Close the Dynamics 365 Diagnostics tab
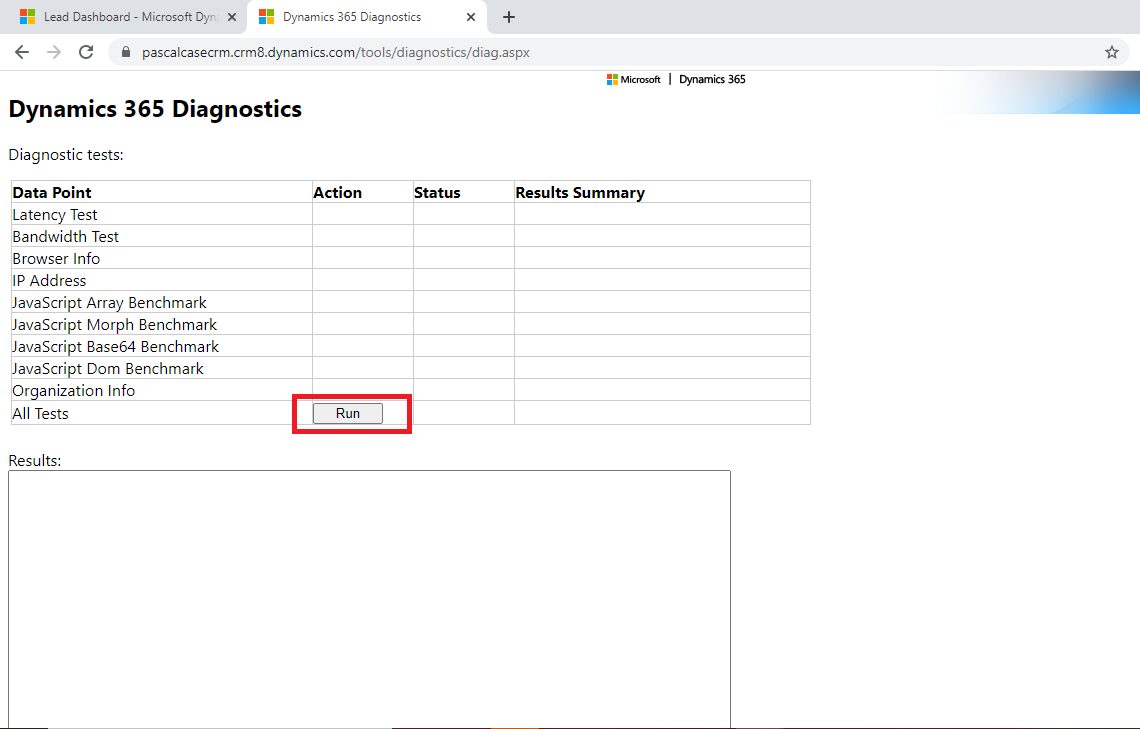Image resolution: width=1140 pixels, height=729 pixels. click(x=471, y=17)
